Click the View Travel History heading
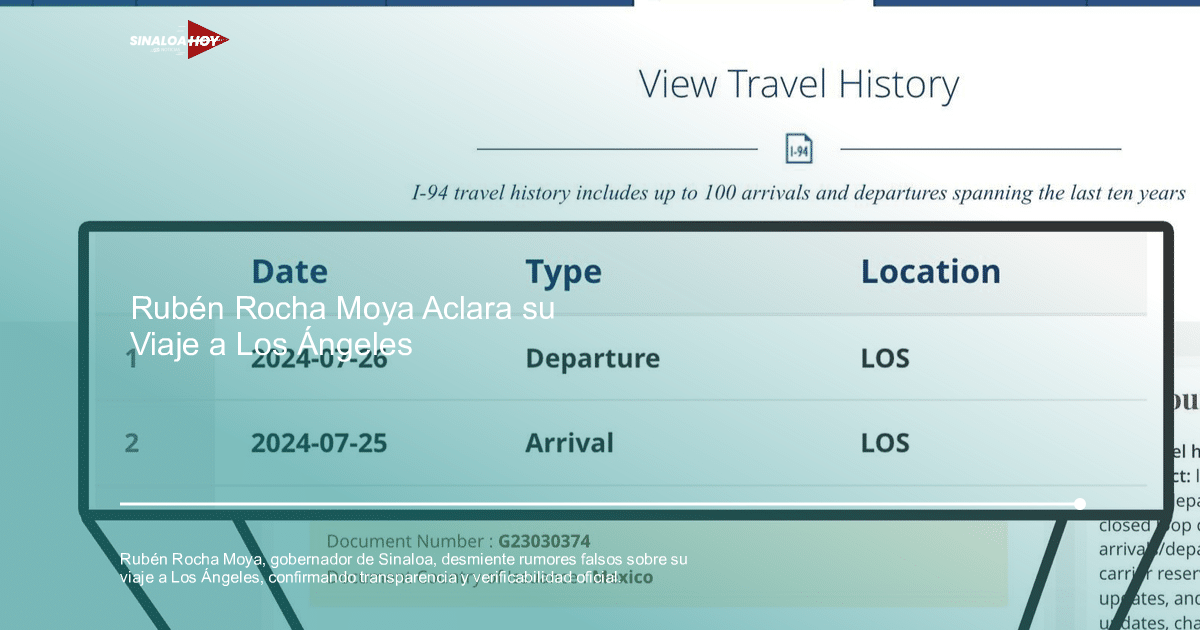Viewport: 1200px width, 630px height. (800, 84)
